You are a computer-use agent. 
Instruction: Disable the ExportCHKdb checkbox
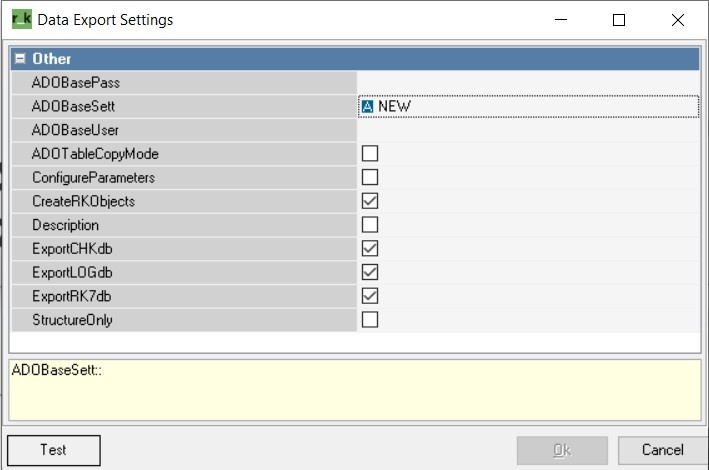coord(370,249)
